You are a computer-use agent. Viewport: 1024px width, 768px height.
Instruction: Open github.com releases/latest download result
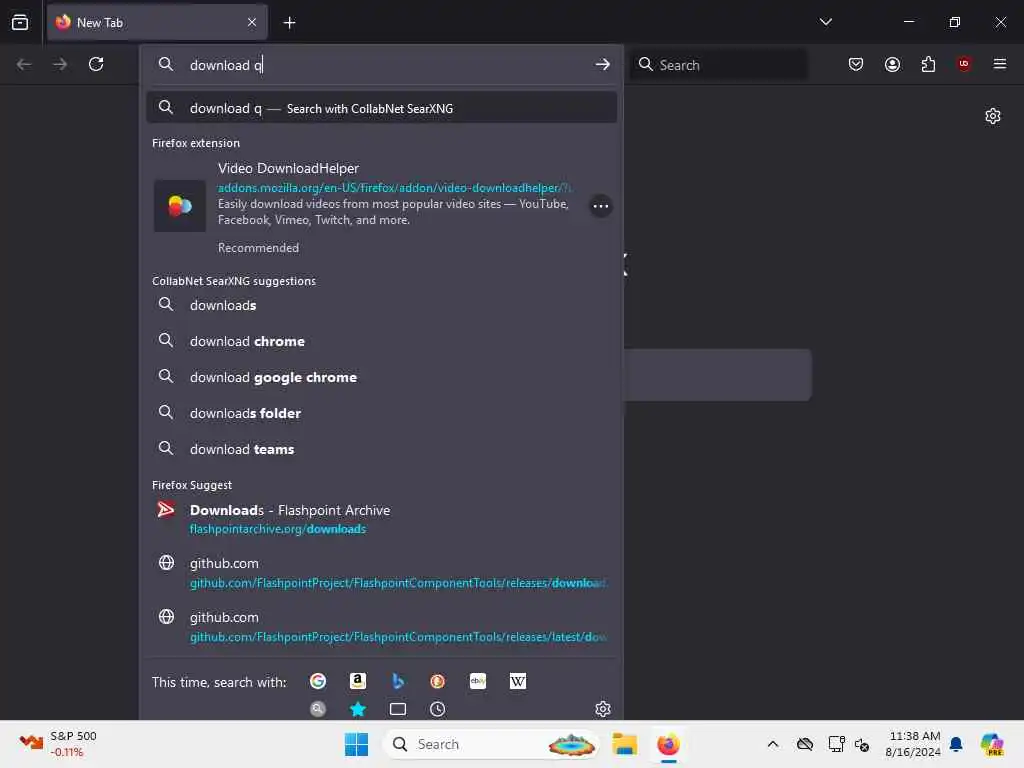(381, 627)
